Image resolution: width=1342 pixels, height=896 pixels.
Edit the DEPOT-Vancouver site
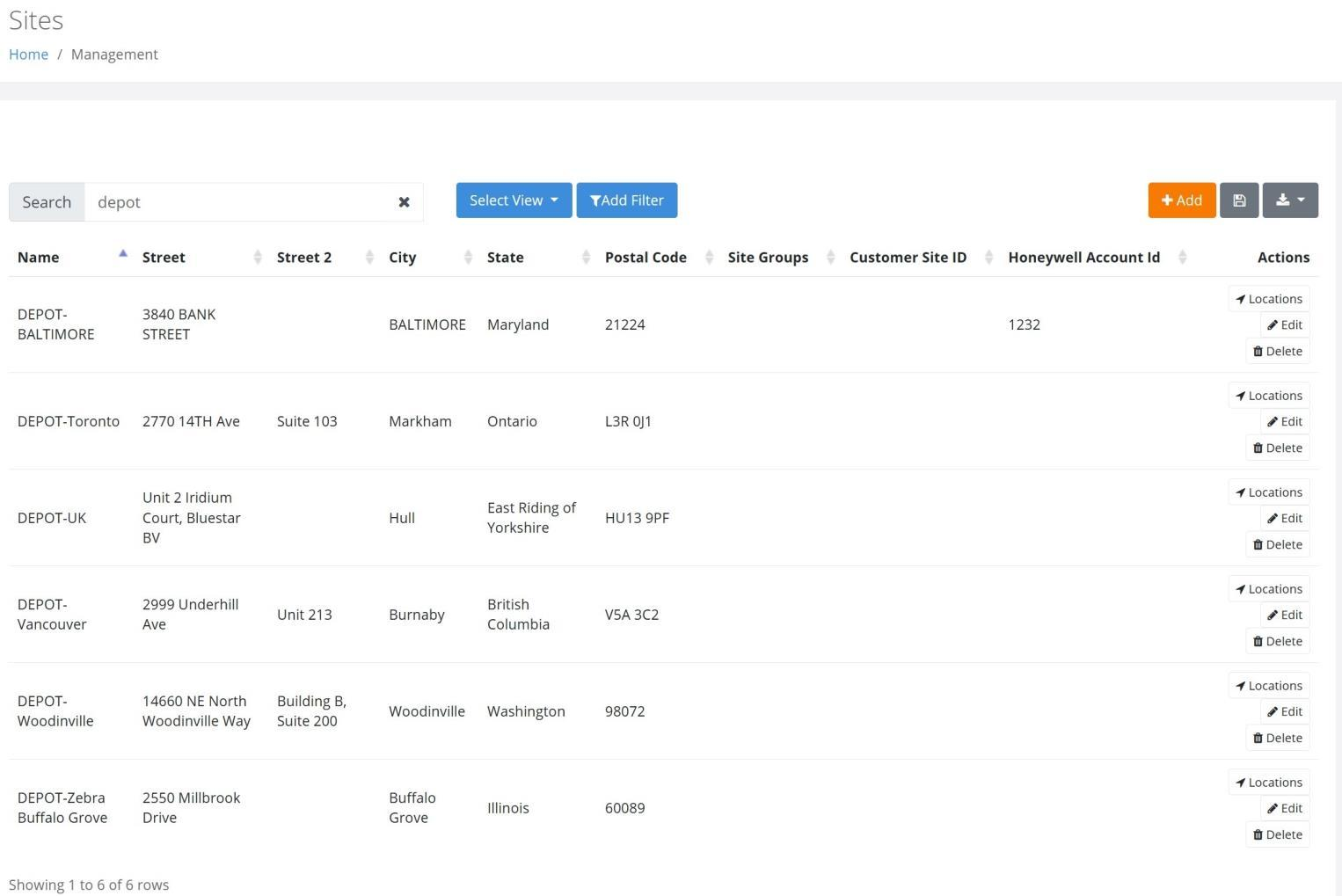tap(1285, 615)
